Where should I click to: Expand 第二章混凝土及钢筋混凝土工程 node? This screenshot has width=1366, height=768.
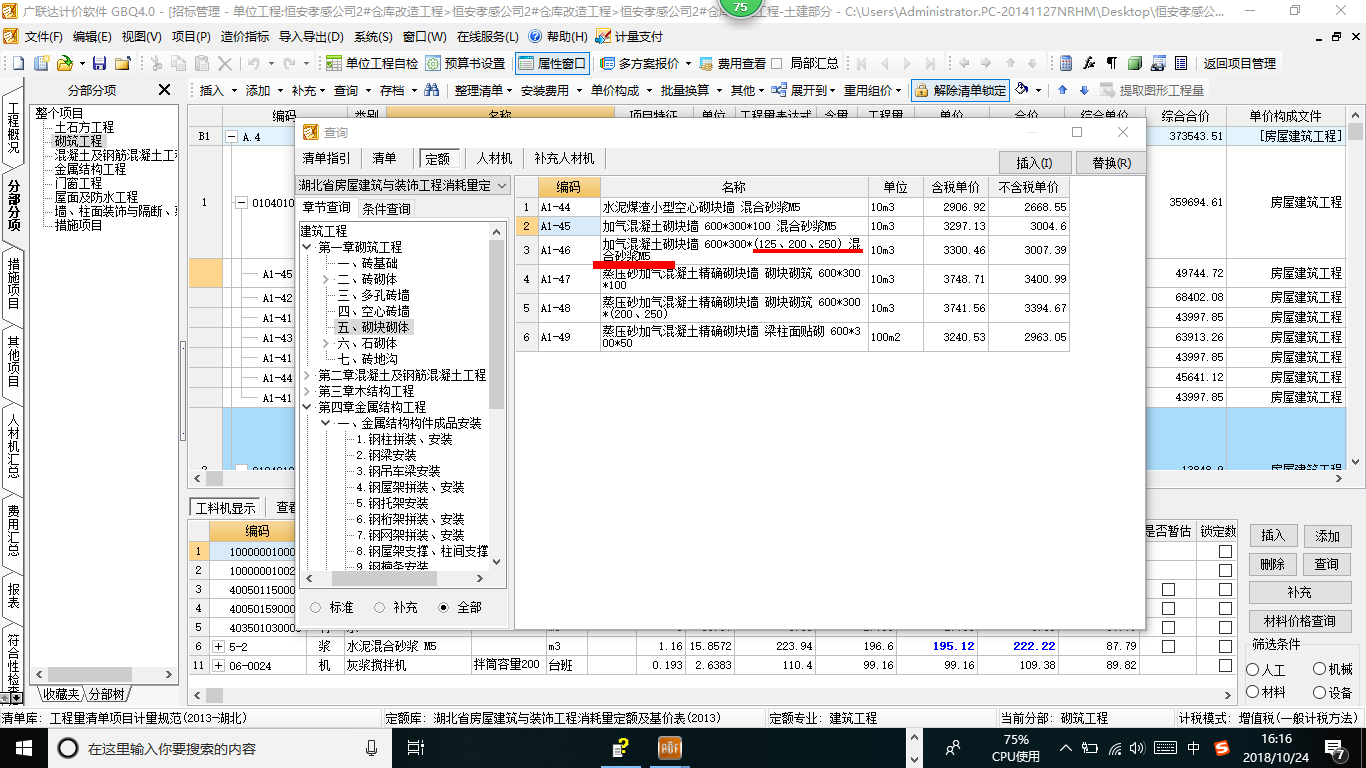(x=308, y=375)
